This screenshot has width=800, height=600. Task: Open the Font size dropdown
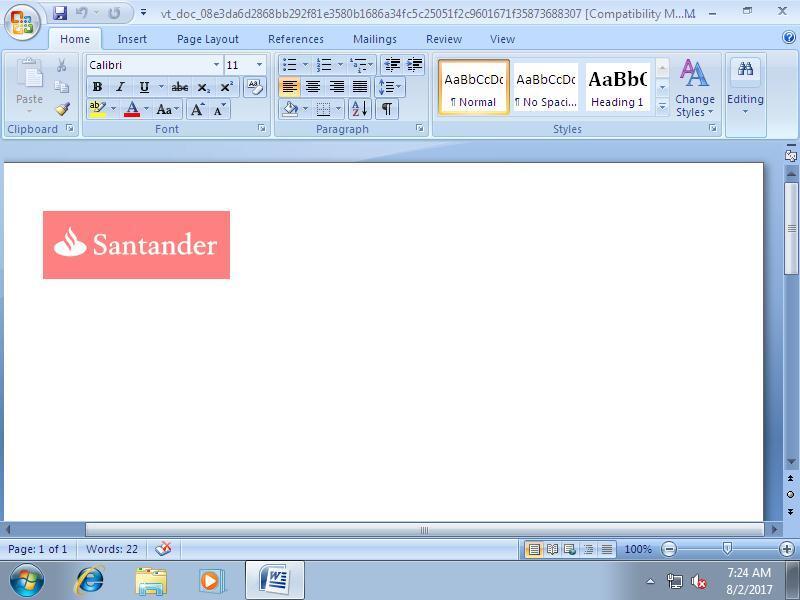click(259, 65)
